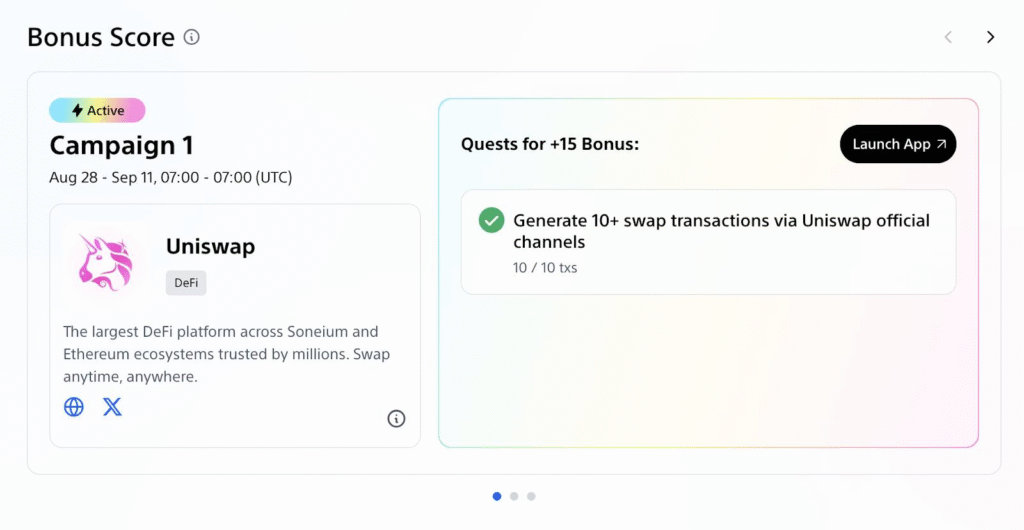Viewport: 1024px width, 530px height.
Task: Click the arrow icon inside Launch App
Action: (x=941, y=144)
